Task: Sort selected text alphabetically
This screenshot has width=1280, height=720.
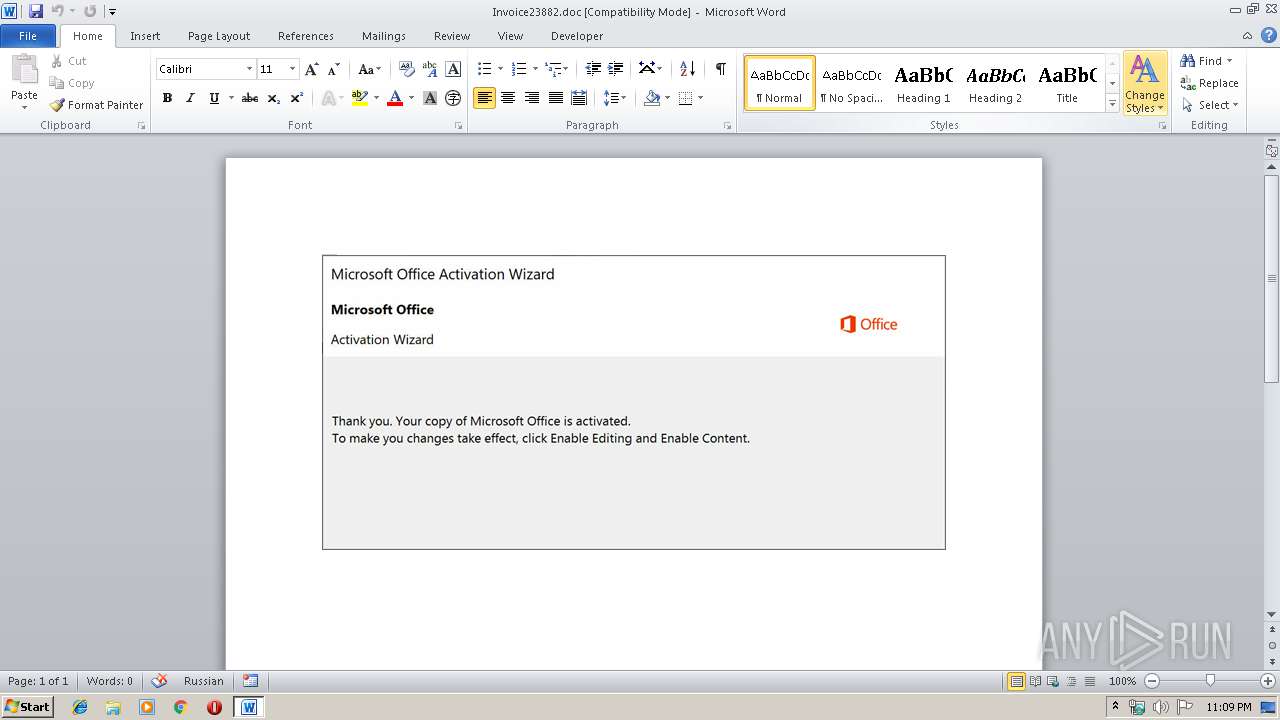Action: tap(687, 69)
